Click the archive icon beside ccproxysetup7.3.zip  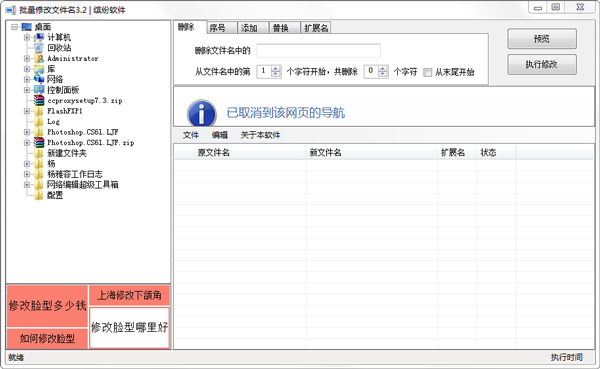39,100
